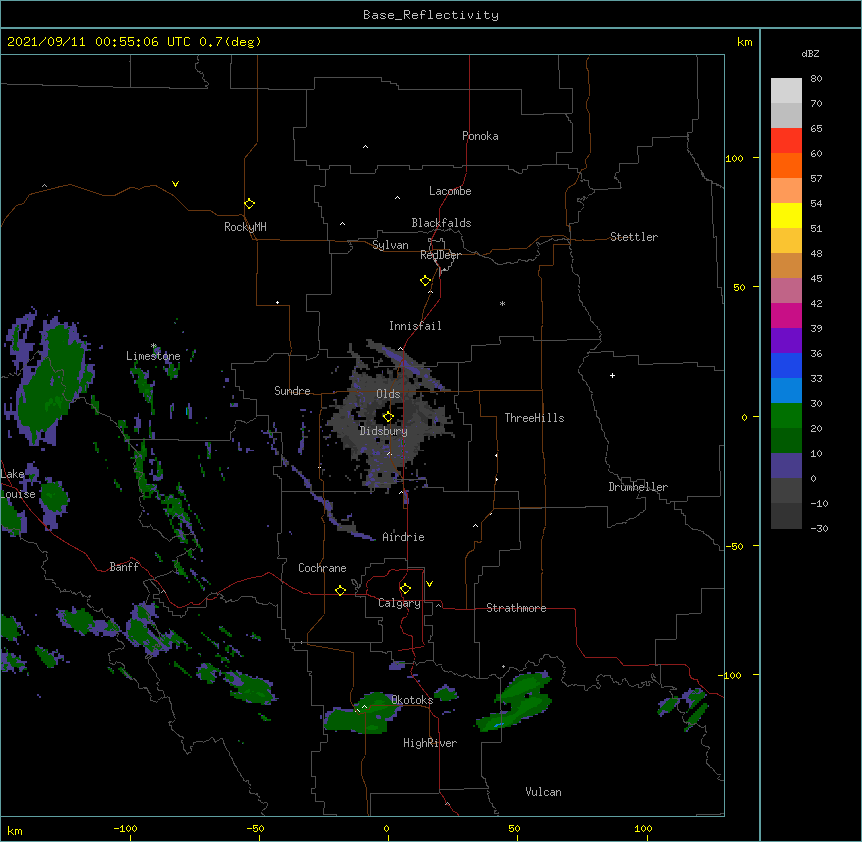
Task: Click the Cochrane city label
Action: [x=322, y=568]
